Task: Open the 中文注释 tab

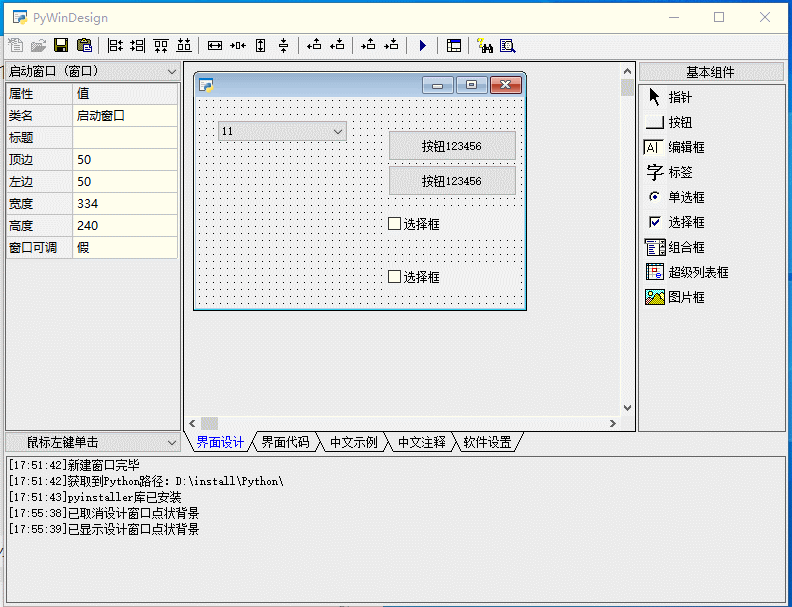Action: click(x=422, y=442)
